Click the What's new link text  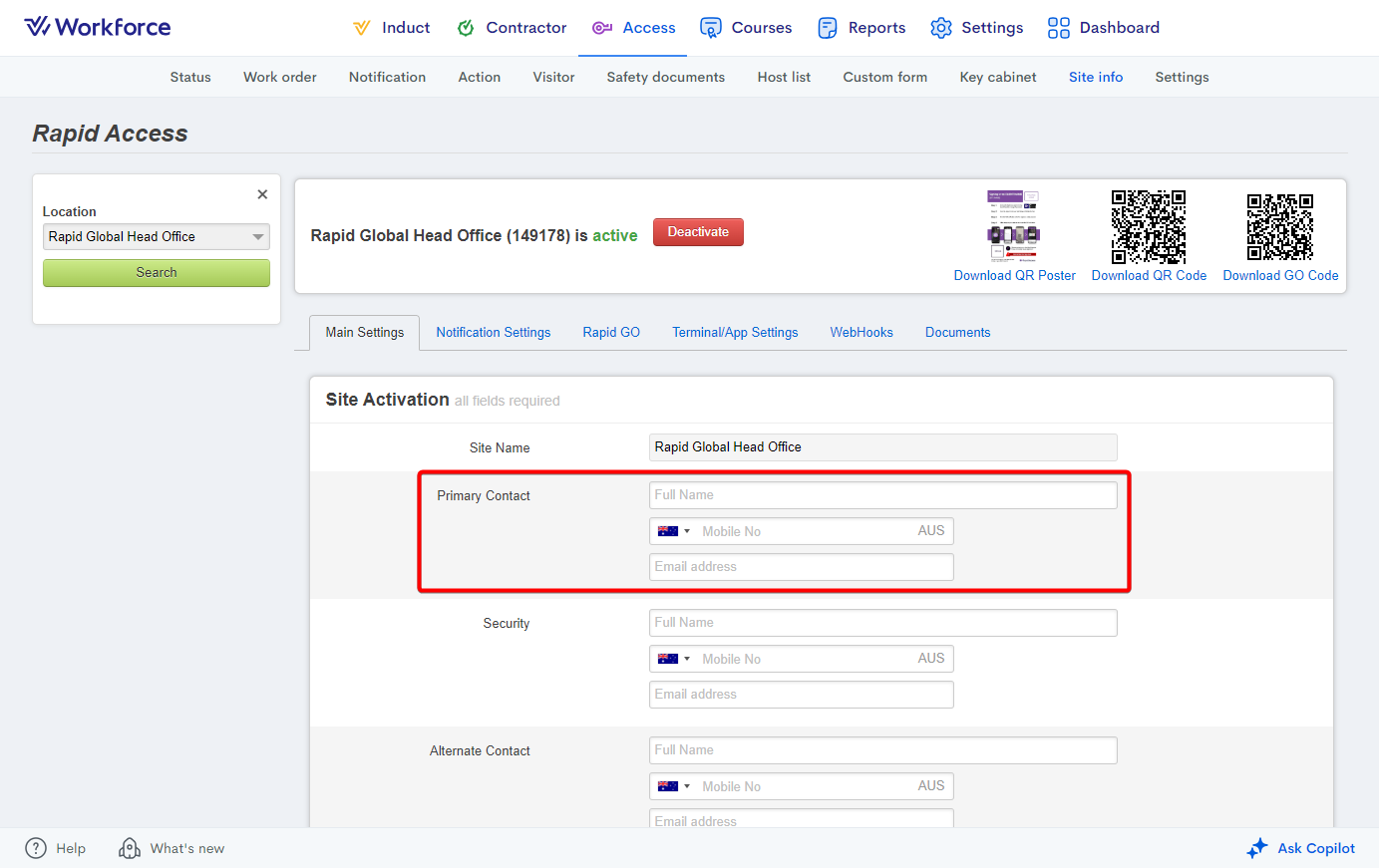coord(187,849)
